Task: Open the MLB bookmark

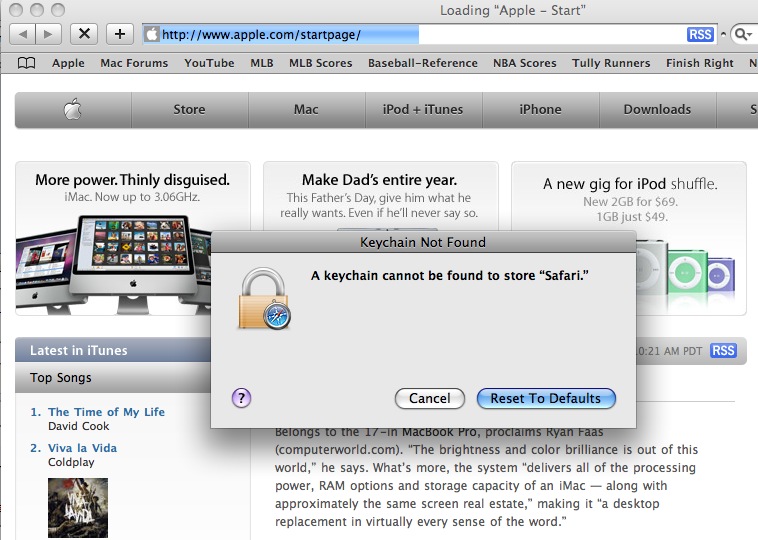Action: pyautogui.click(x=262, y=63)
